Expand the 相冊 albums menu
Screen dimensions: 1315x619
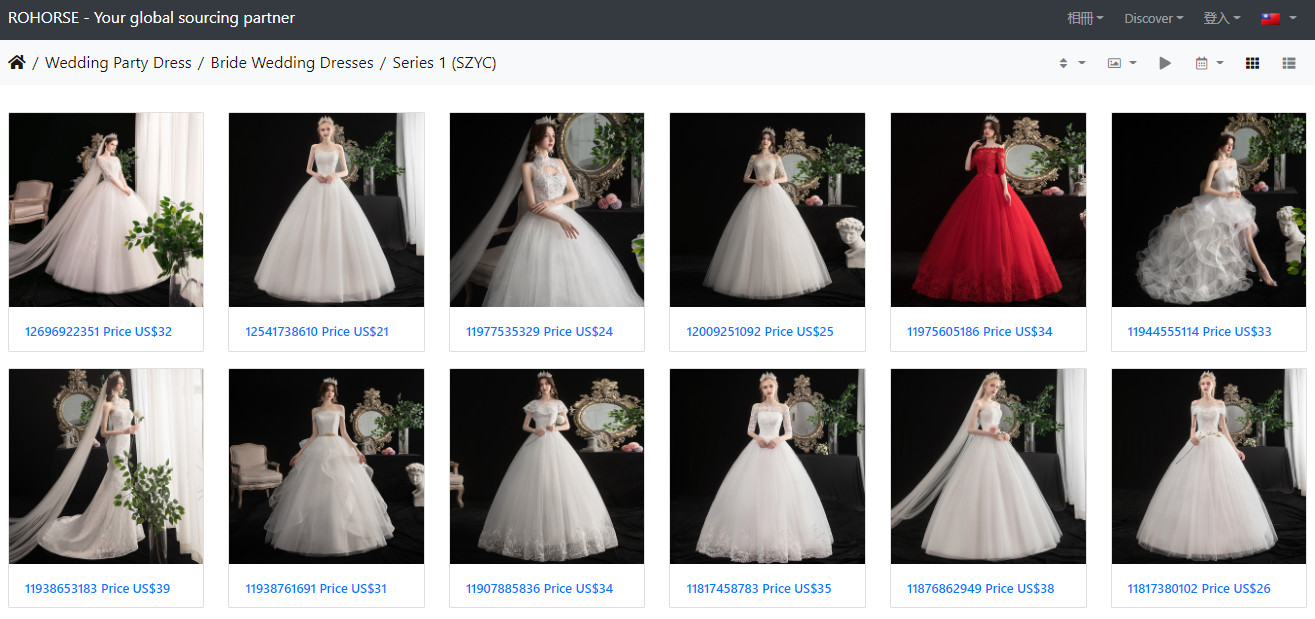(1085, 18)
